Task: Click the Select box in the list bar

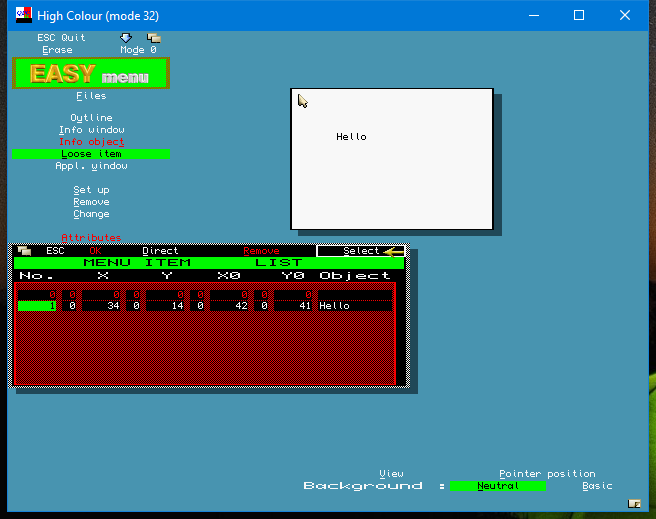Action: point(361,251)
